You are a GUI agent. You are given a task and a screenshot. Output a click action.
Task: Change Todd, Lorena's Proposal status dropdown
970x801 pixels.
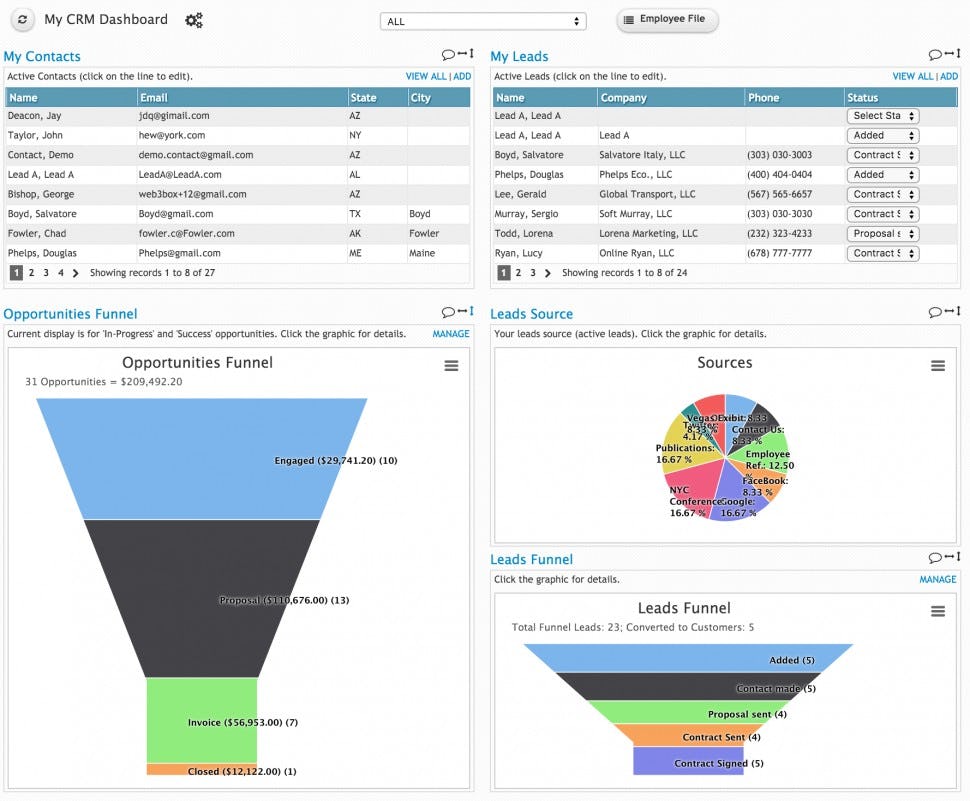click(882, 233)
